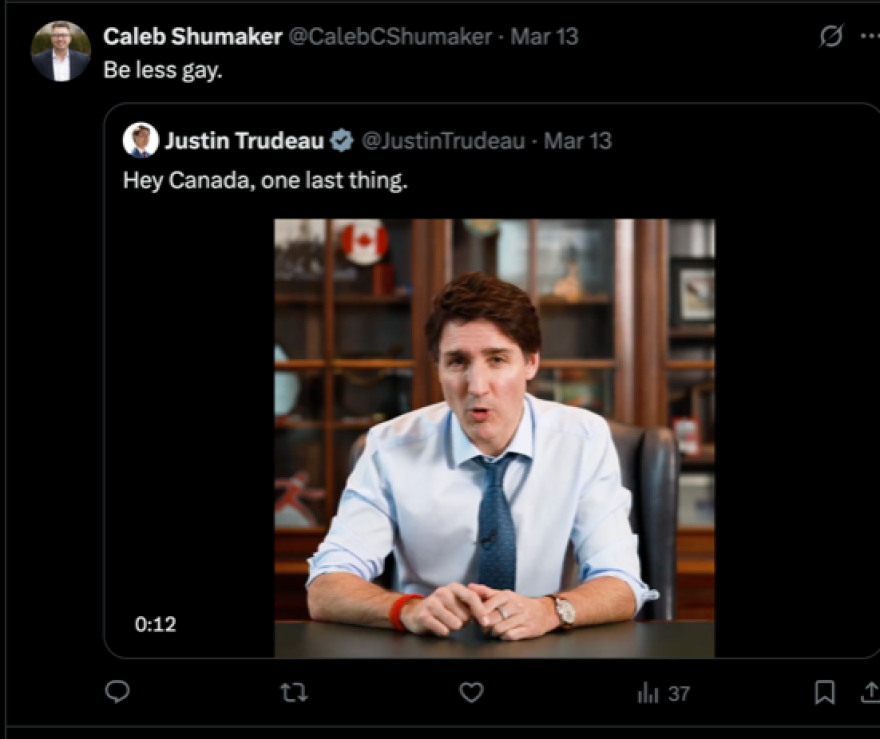
Task: Click Justin Trudeau's blue verified badge
Action: 340,140
